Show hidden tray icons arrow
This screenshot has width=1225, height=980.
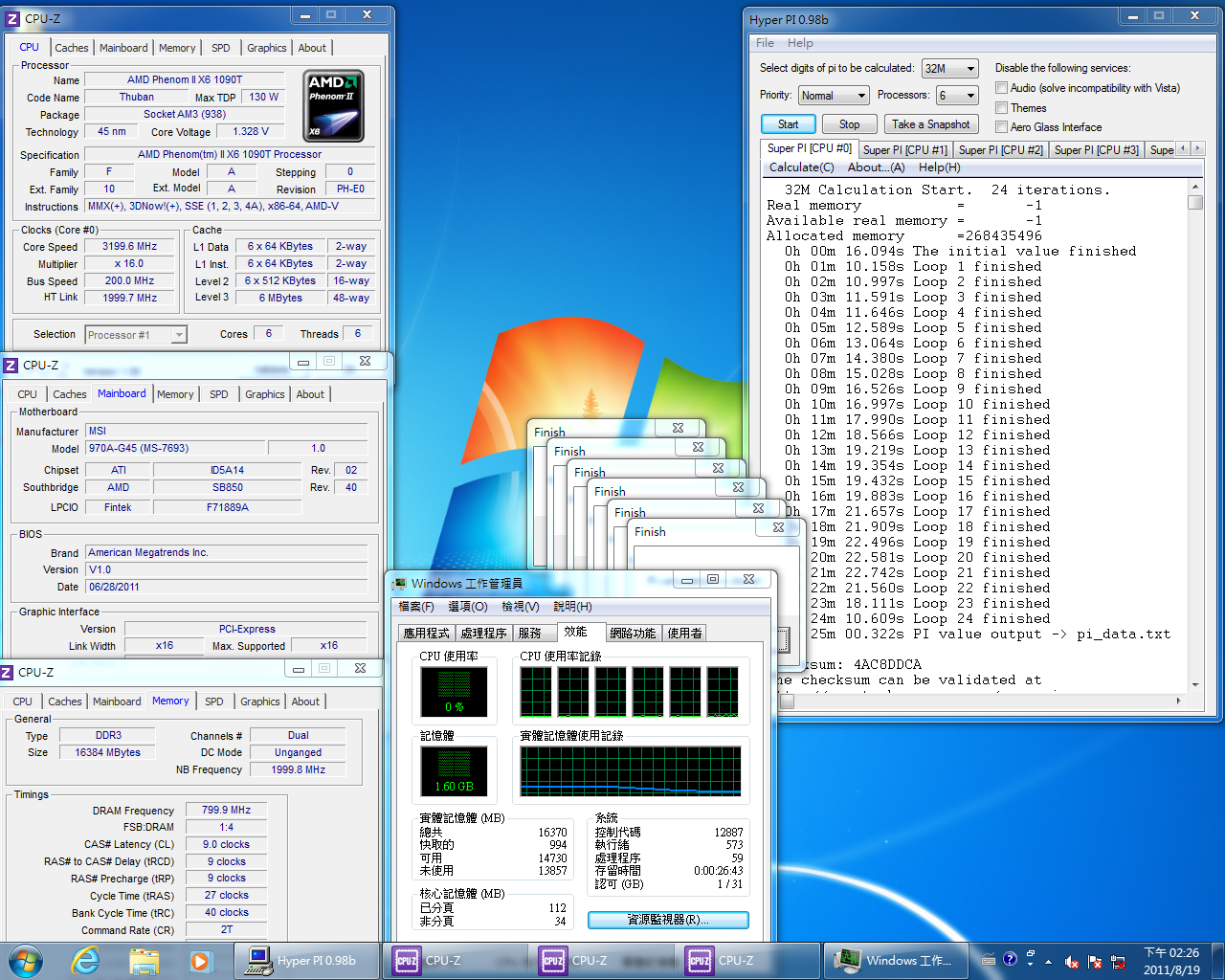1049,962
